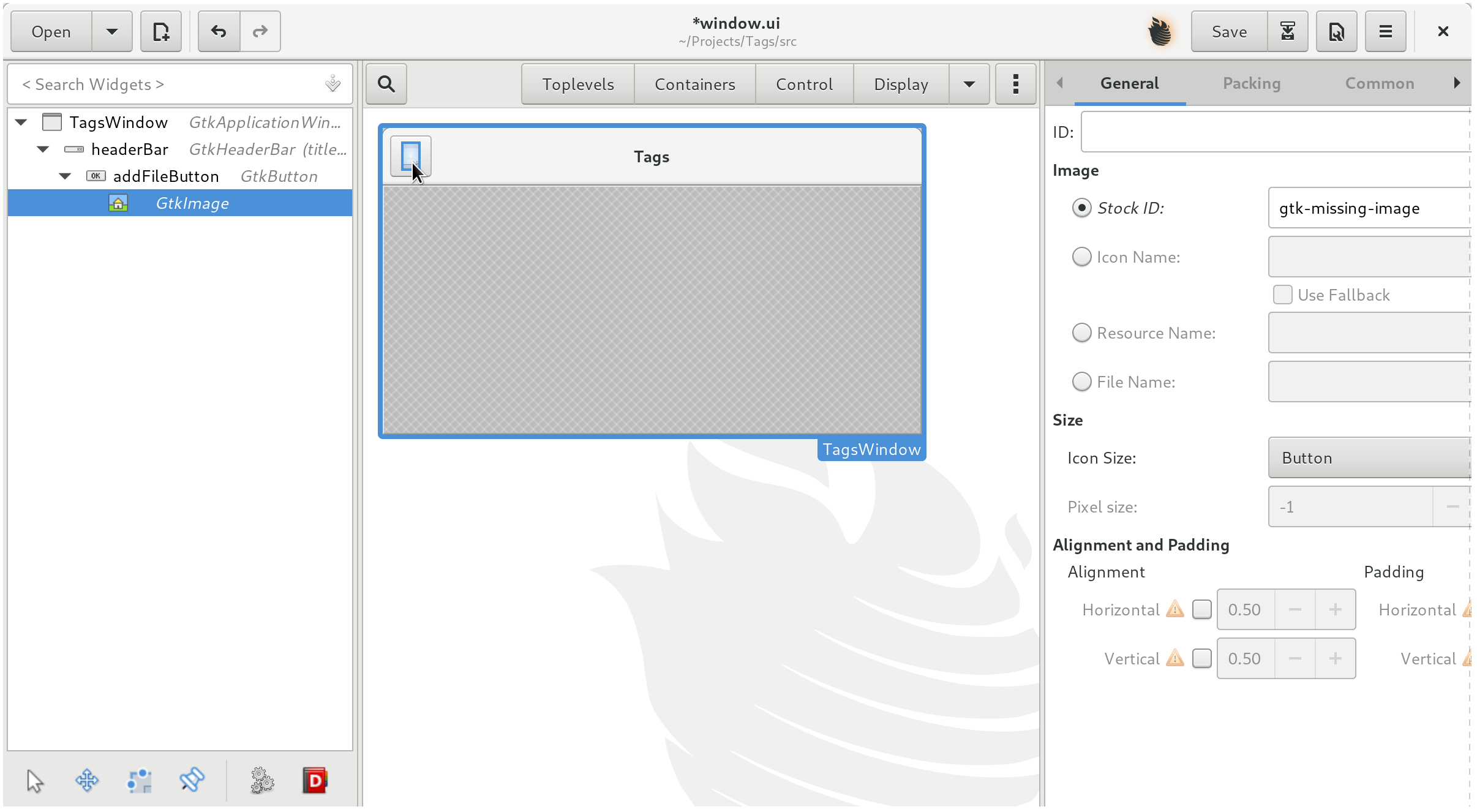Click the magnifier search icon in the palette
The height and width of the screenshot is (812, 1477).
(386, 84)
